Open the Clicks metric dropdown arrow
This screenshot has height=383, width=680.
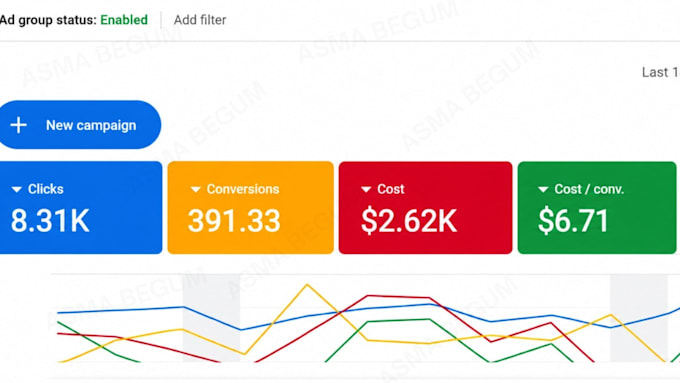pos(16,190)
